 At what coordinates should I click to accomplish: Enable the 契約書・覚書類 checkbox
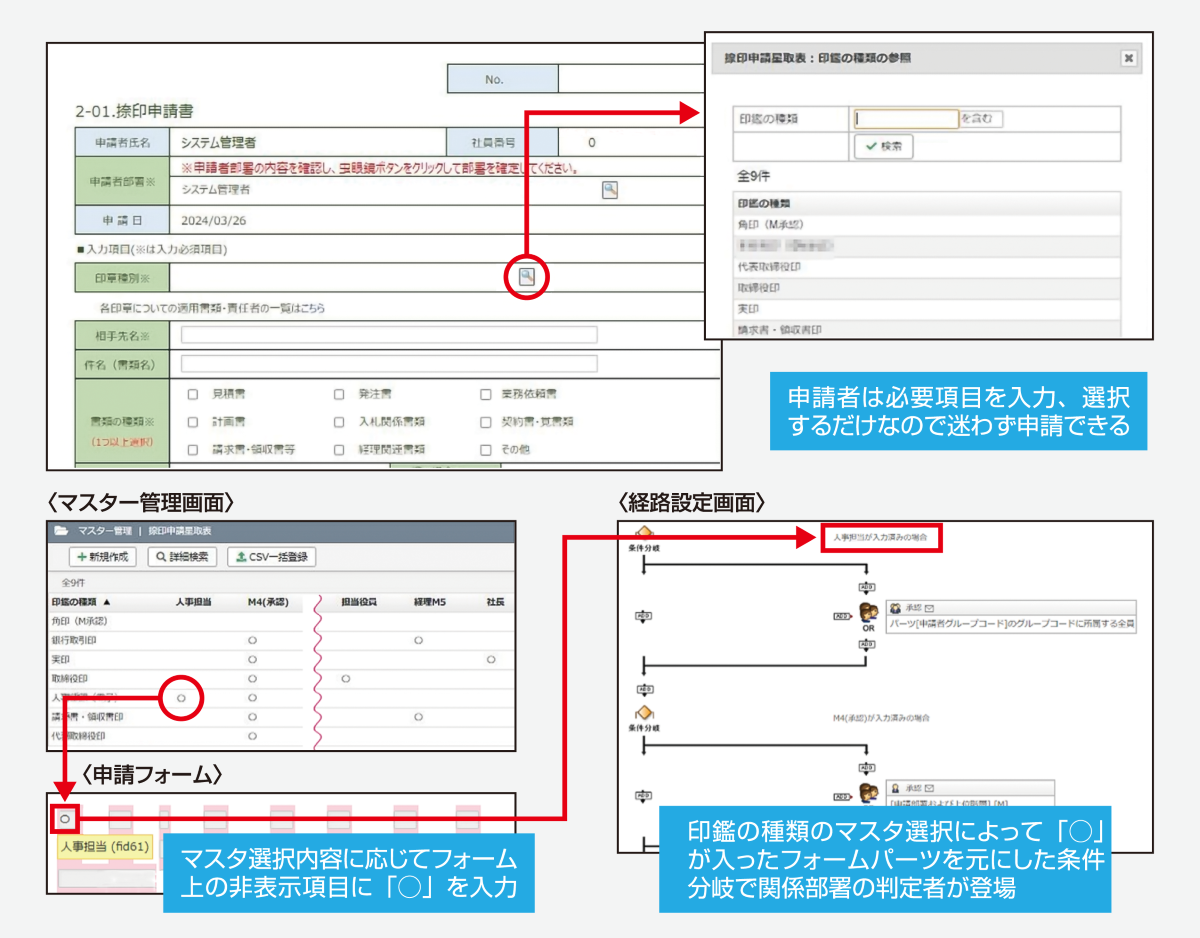[x=486, y=422]
